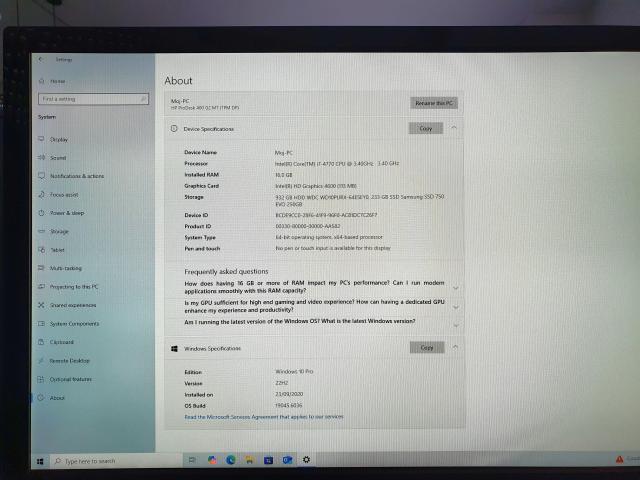Click the Settings gear in the taskbar
The image size is (640, 480).
(306, 460)
